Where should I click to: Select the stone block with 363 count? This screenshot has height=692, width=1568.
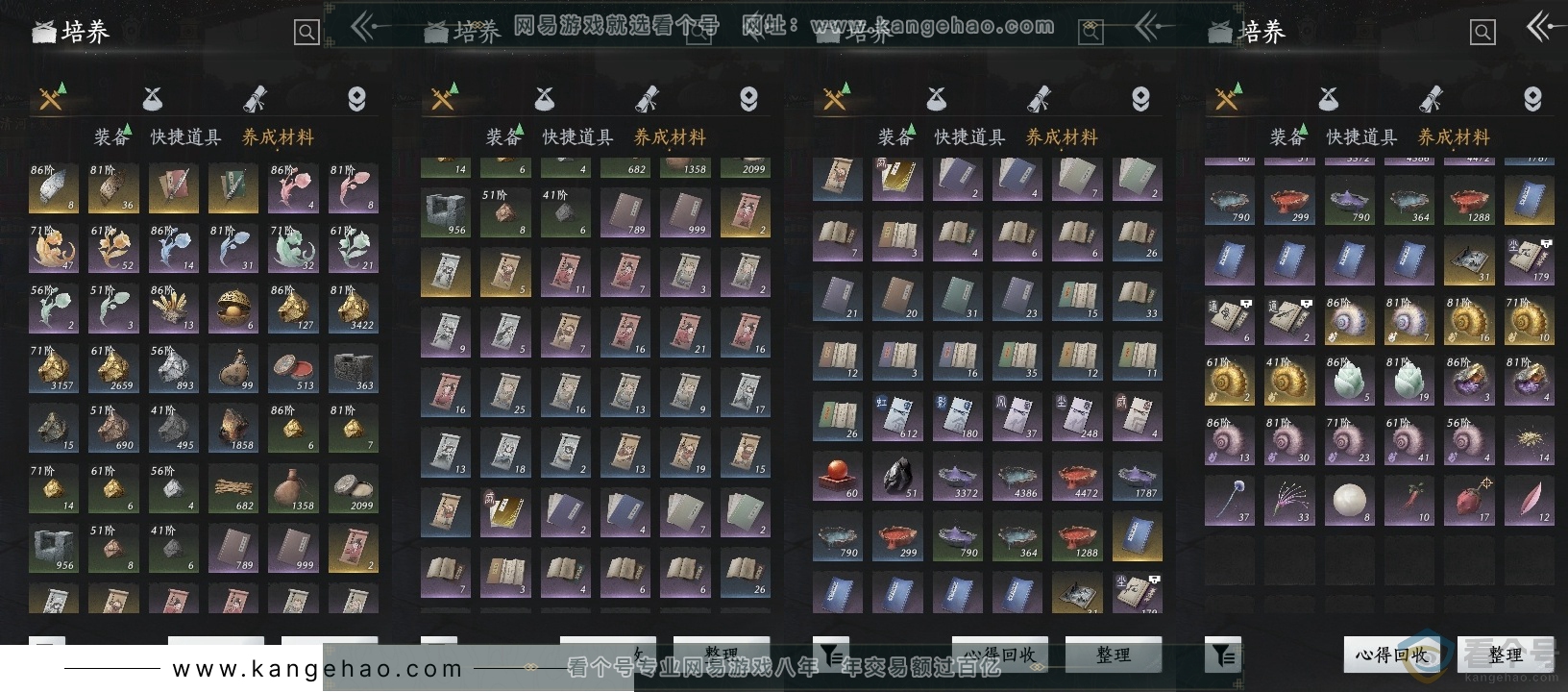click(353, 367)
